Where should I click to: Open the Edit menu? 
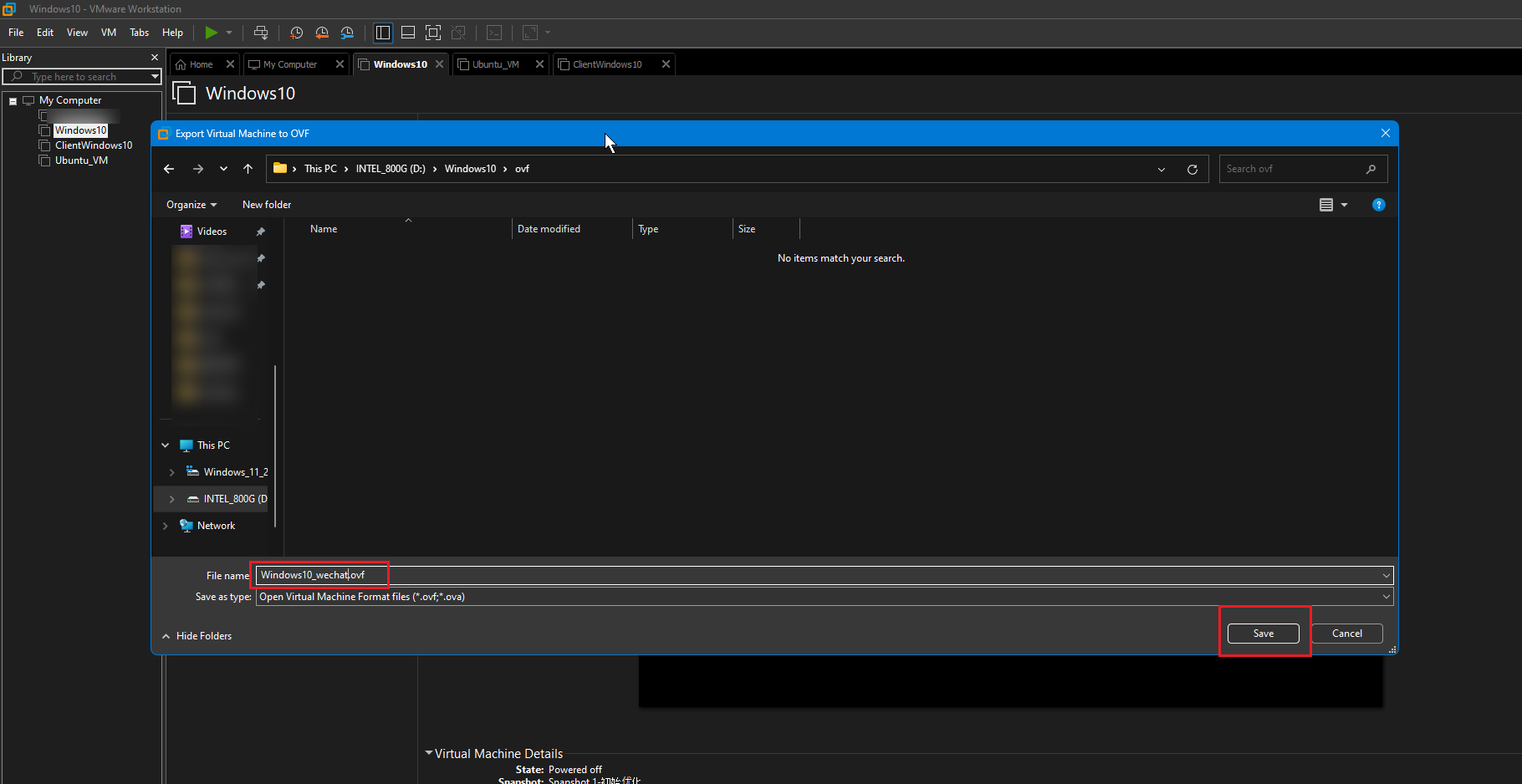(45, 33)
